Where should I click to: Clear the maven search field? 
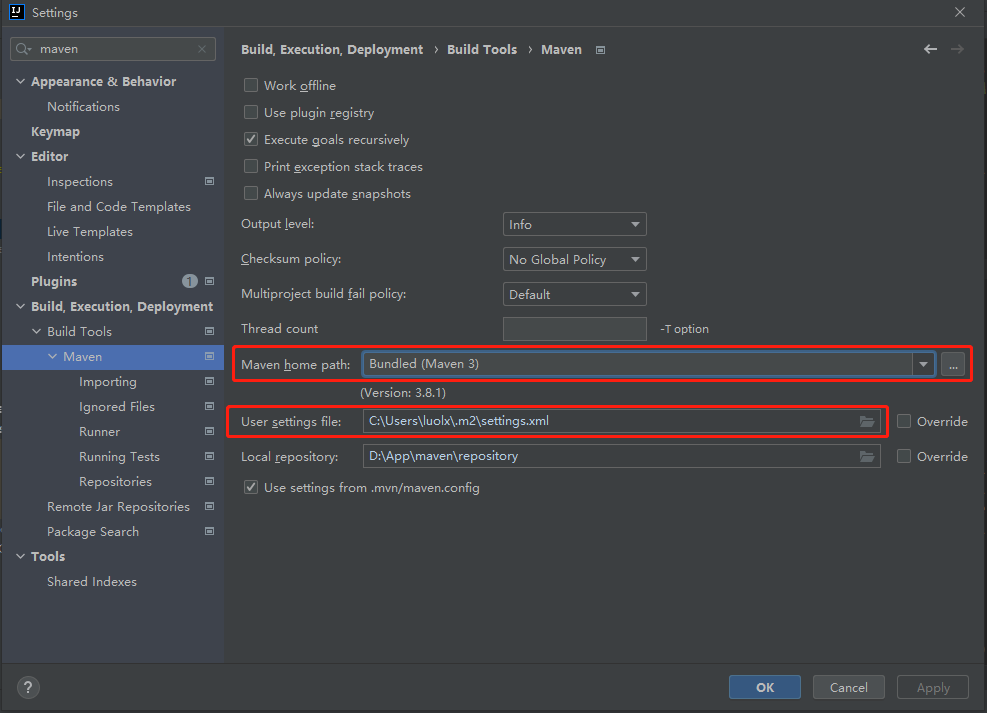pos(202,48)
